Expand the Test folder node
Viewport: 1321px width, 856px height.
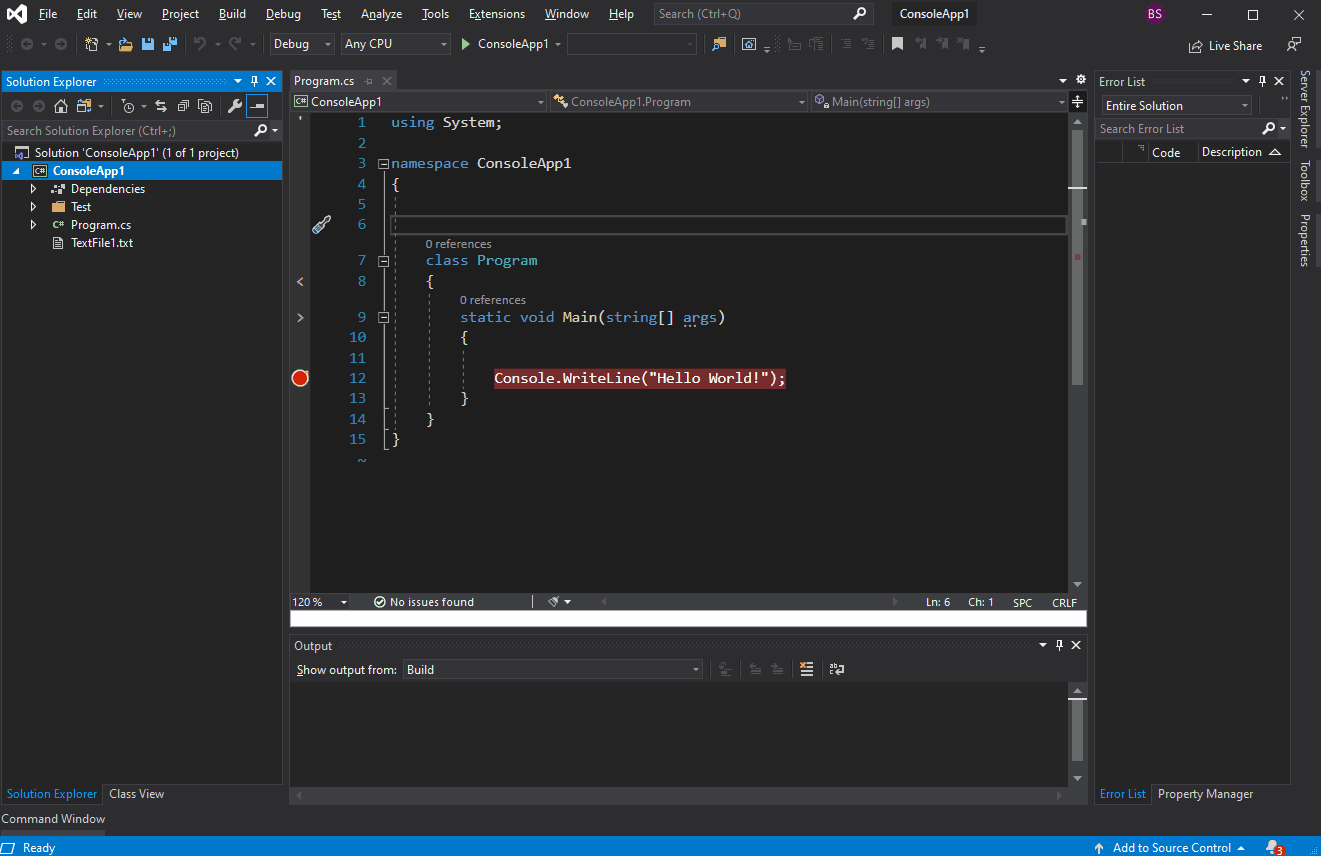click(33, 207)
